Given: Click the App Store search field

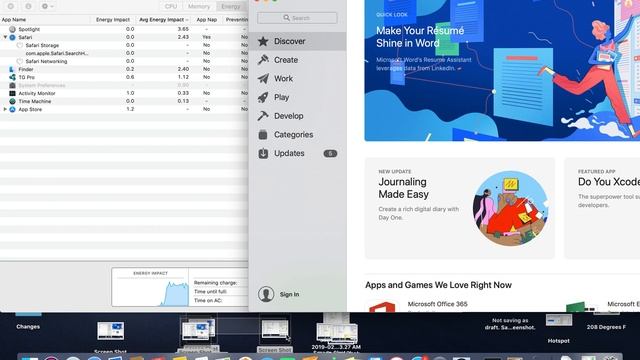Looking at the screenshot, I should pyautogui.click(x=297, y=18).
